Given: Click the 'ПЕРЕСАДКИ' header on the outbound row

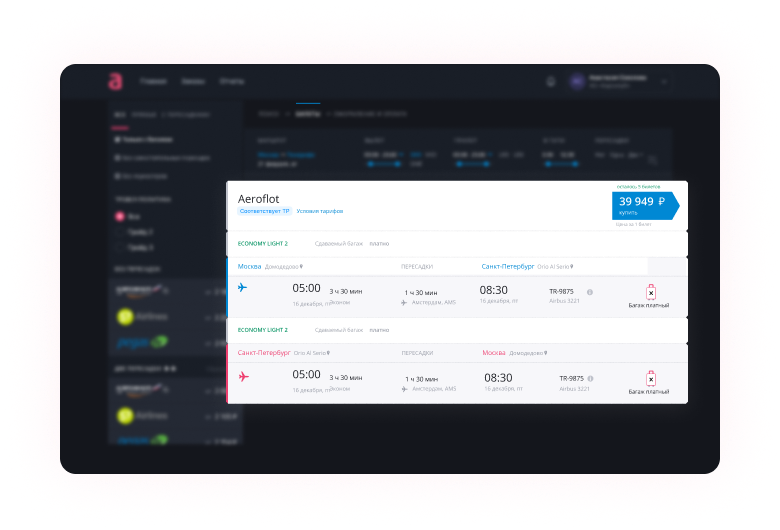Looking at the screenshot, I should coord(417,267).
